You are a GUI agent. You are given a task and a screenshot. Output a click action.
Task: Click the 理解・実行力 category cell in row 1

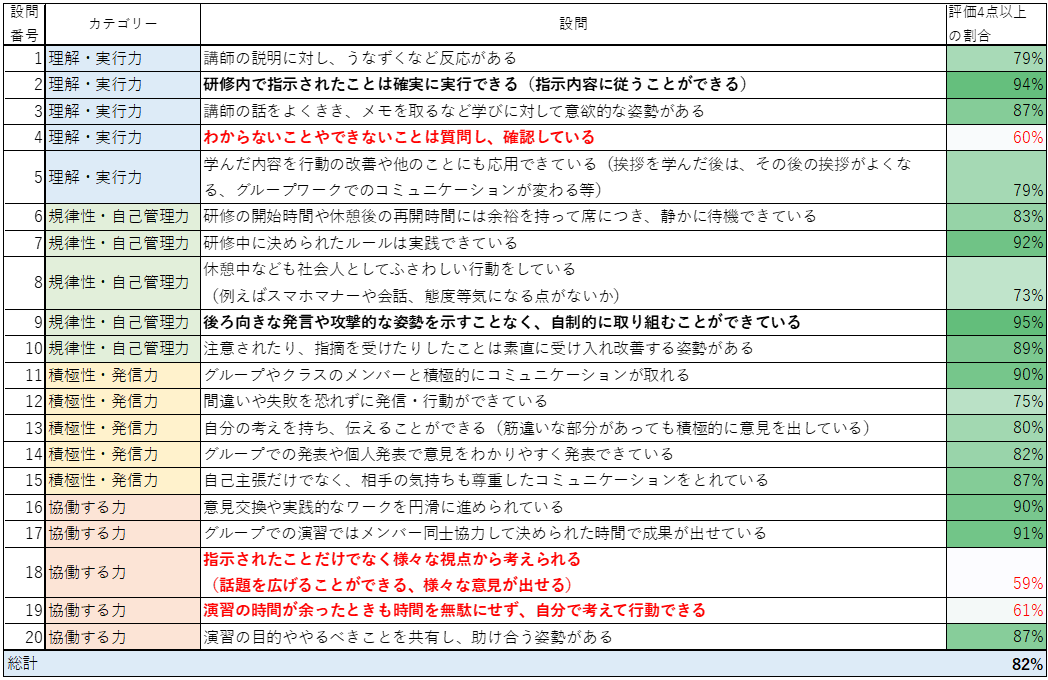tap(123, 58)
